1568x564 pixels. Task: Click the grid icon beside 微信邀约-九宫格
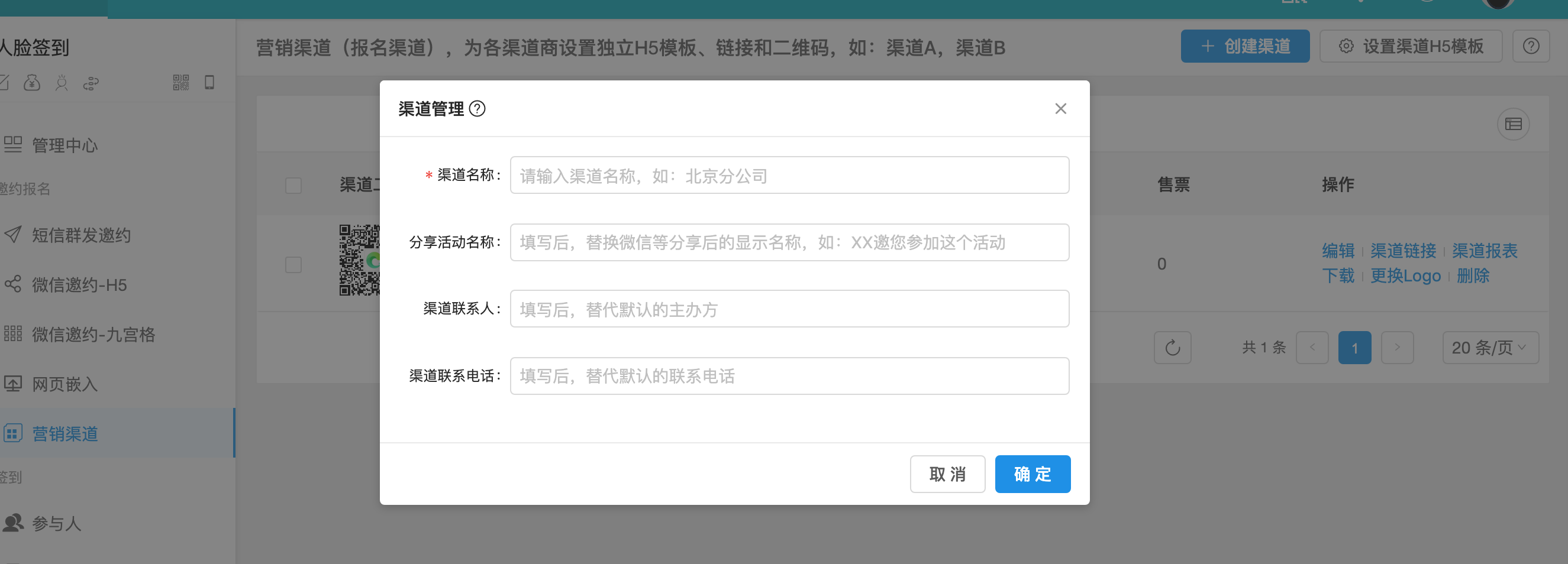(x=13, y=333)
